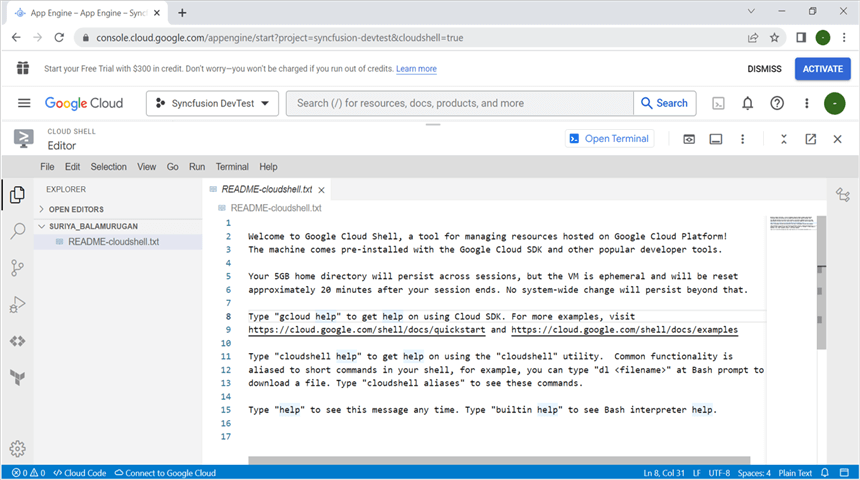This screenshot has height=480, width=860.
Task: Click the browser share page icon
Action: click(753, 37)
